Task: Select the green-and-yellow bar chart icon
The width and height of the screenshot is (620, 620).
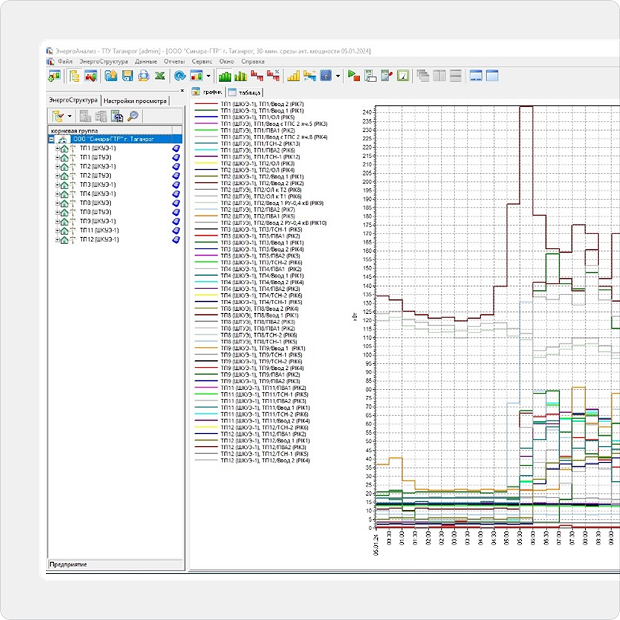Action: click(x=240, y=76)
